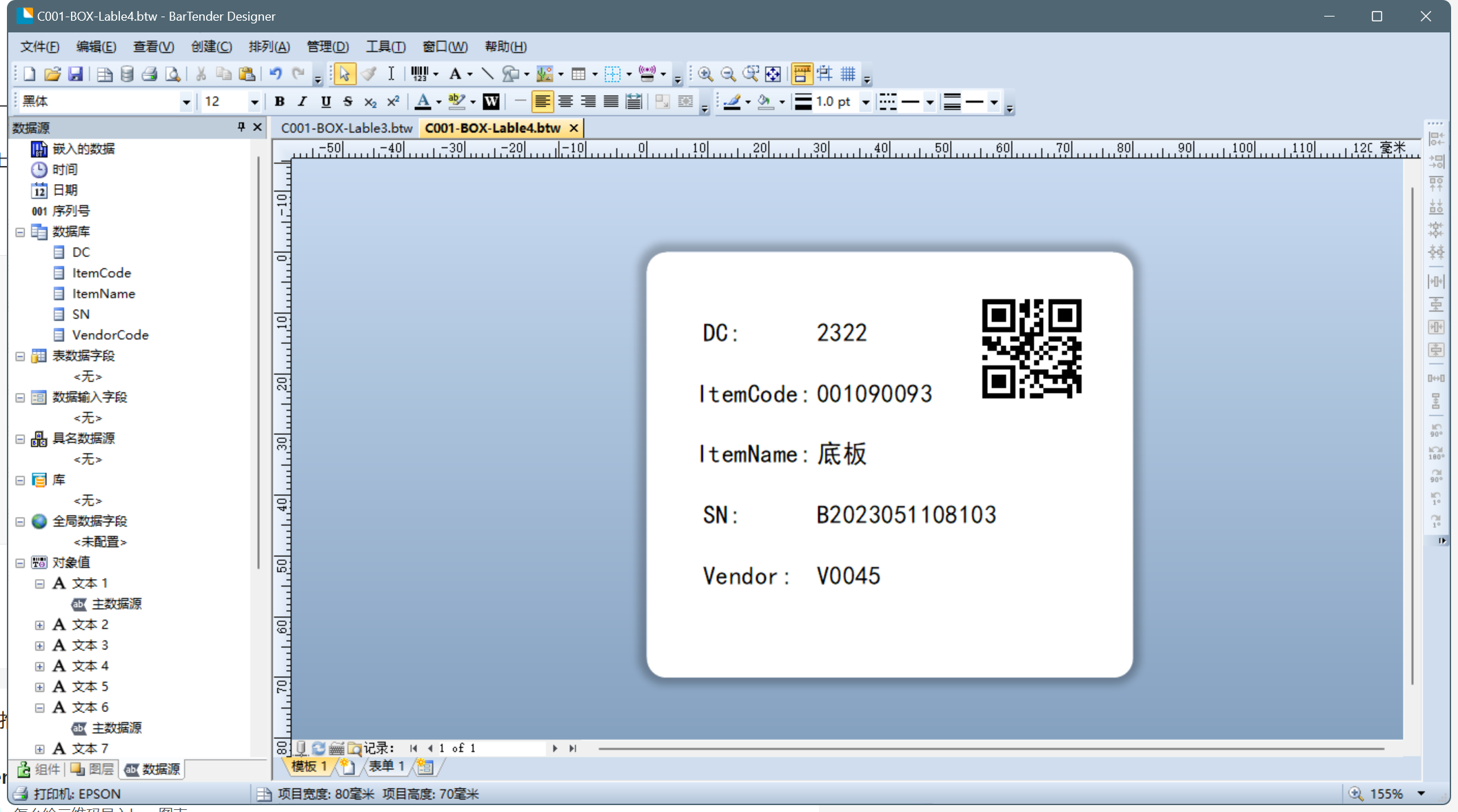
Task: Click the fit-to-window zoom icon
Action: (773, 74)
